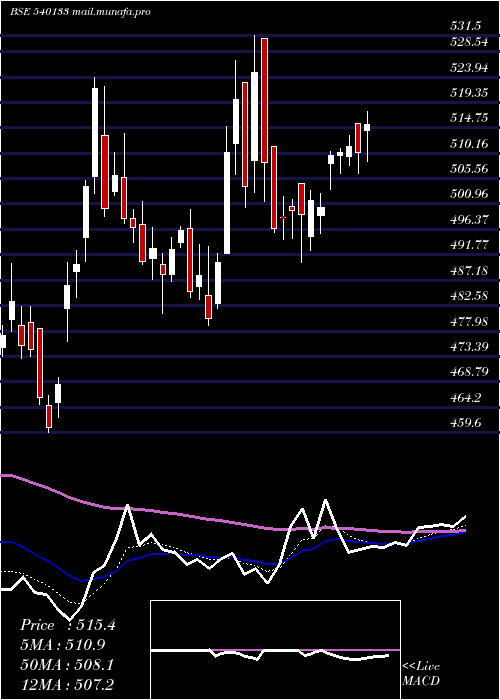The height and width of the screenshot is (700, 500).
Task: Click the 50MA : 508.1 readout
Action: coord(67,665)
